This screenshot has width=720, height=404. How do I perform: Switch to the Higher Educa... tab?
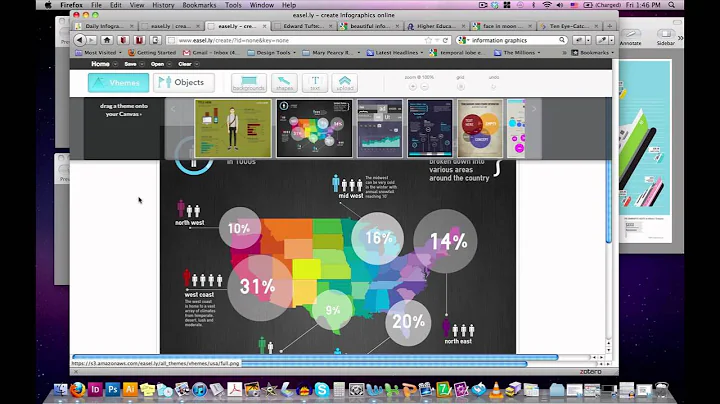(x=436, y=26)
